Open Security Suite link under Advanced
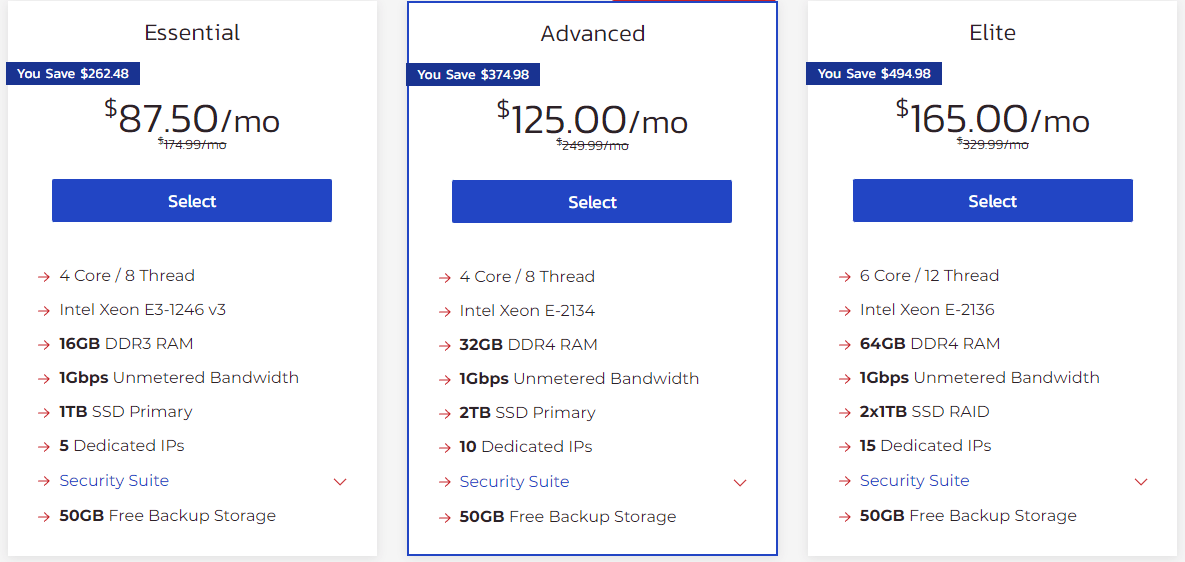Image resolution: width=1185 pixels, height=562 pixels. [x=515, y=481]
